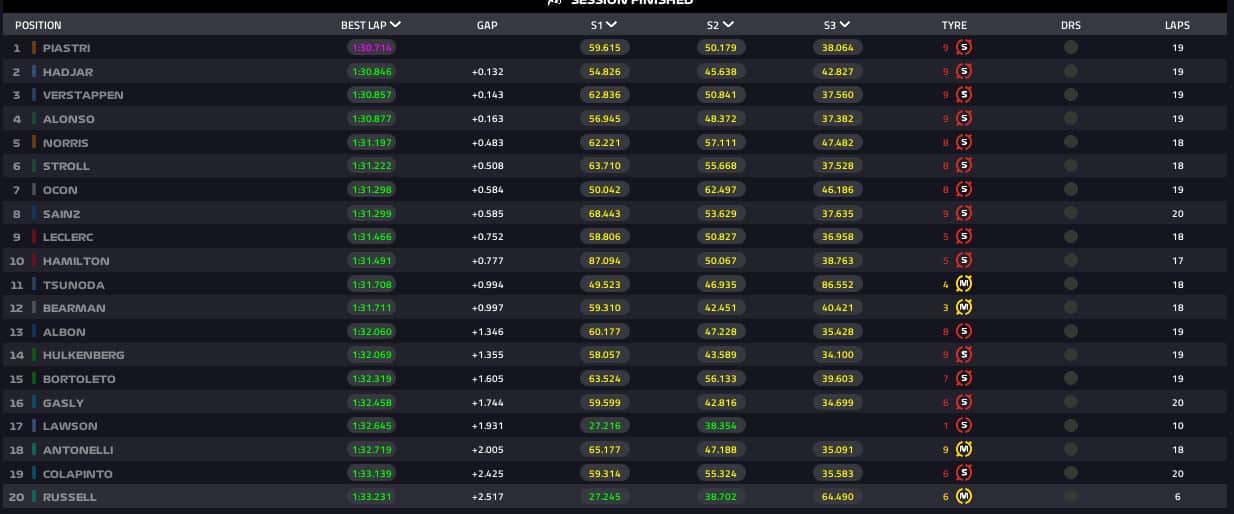Click Piastri's soft tyre icon

[964, 47]
